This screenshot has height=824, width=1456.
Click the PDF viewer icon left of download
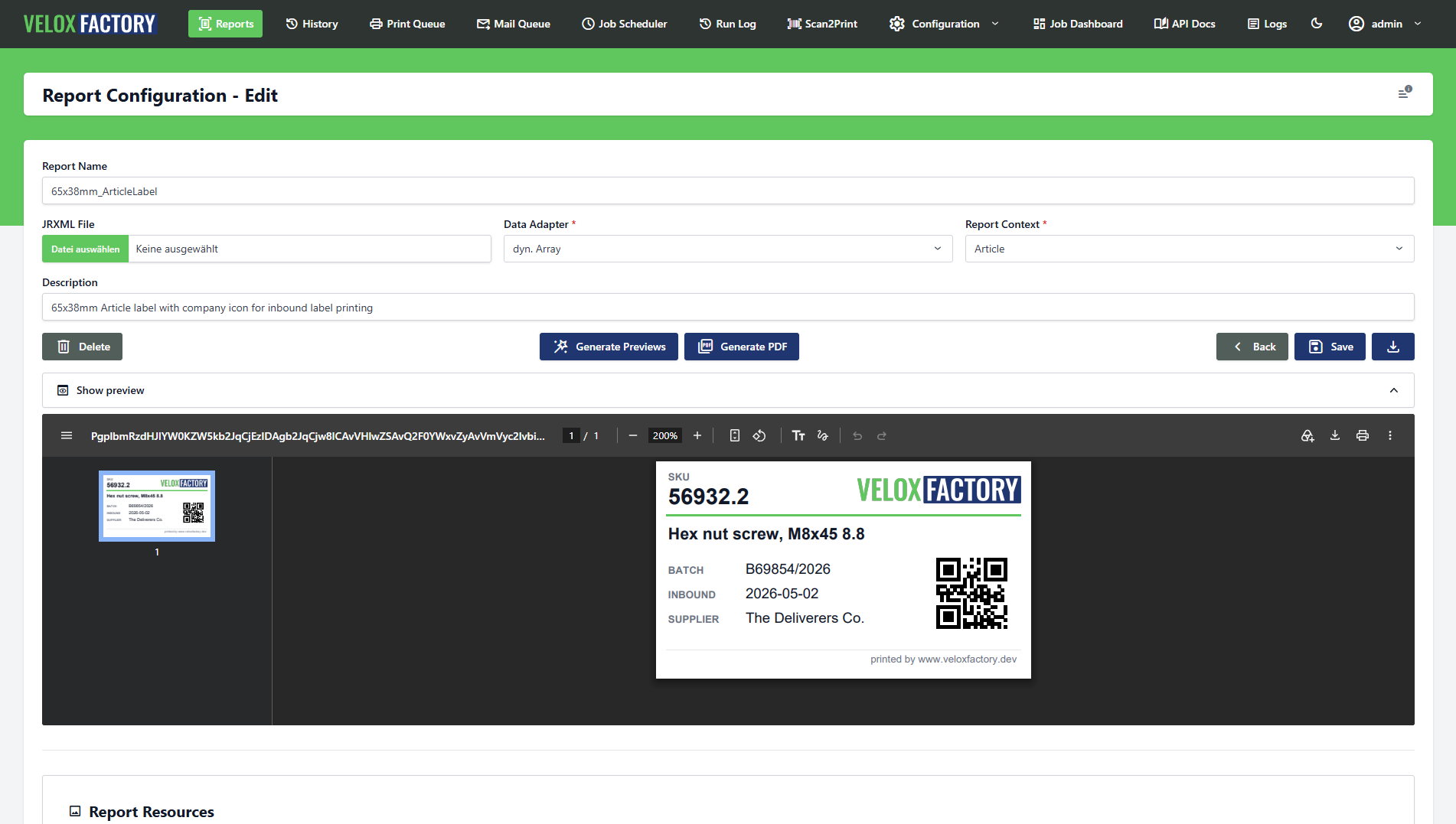pos(1307,435)
